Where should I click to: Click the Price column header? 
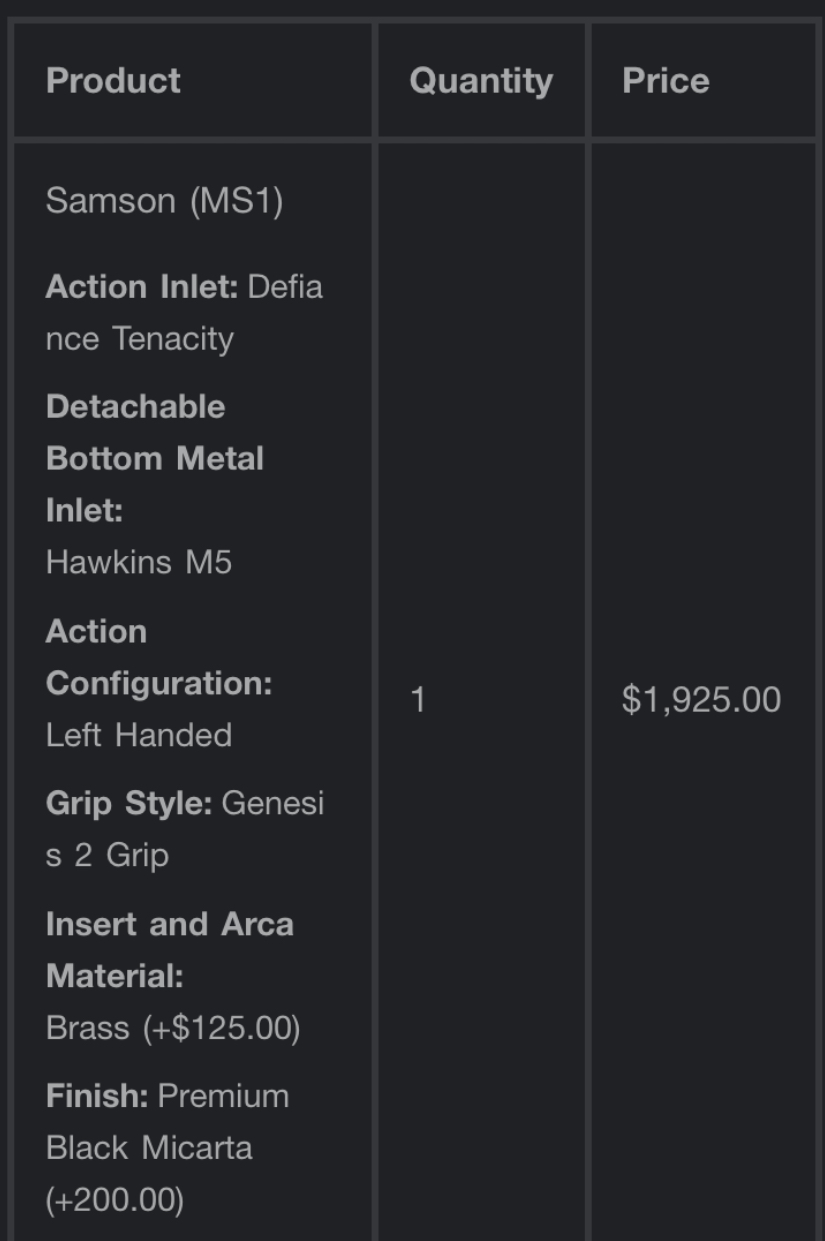pyautogui.click(x=666, y=81)
